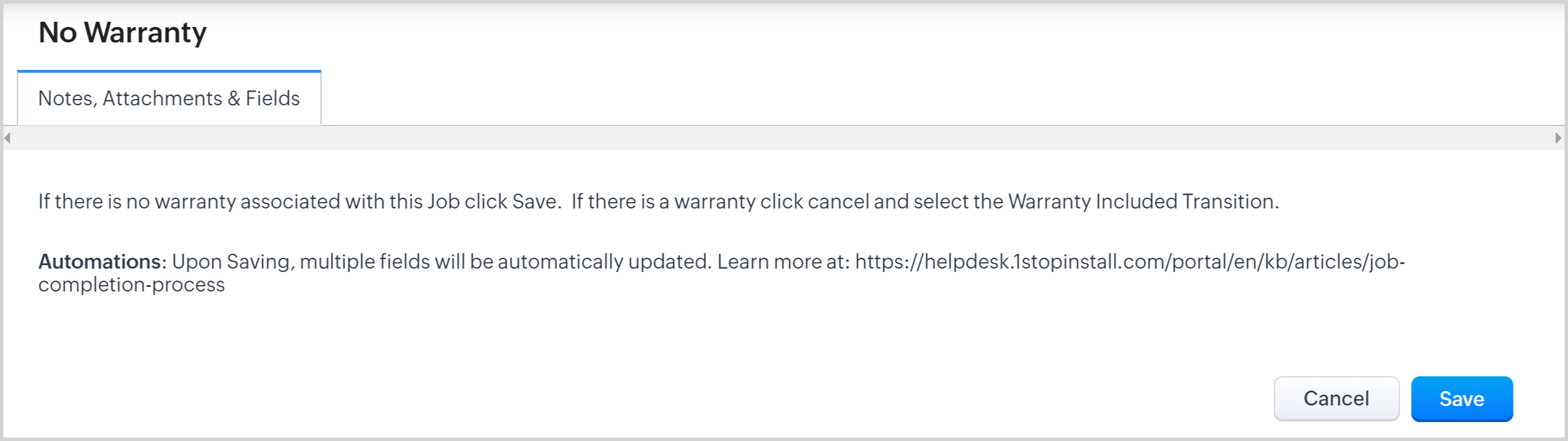Click the left scroll arrow
The height and width of the screenshot is (441, 1568).
point(7,138)
